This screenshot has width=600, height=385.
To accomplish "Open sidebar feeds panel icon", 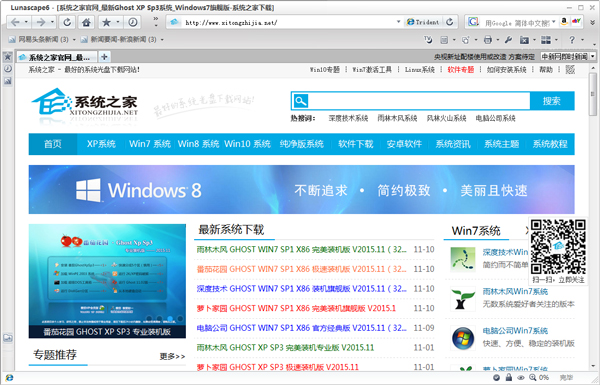I will (8, 81).
